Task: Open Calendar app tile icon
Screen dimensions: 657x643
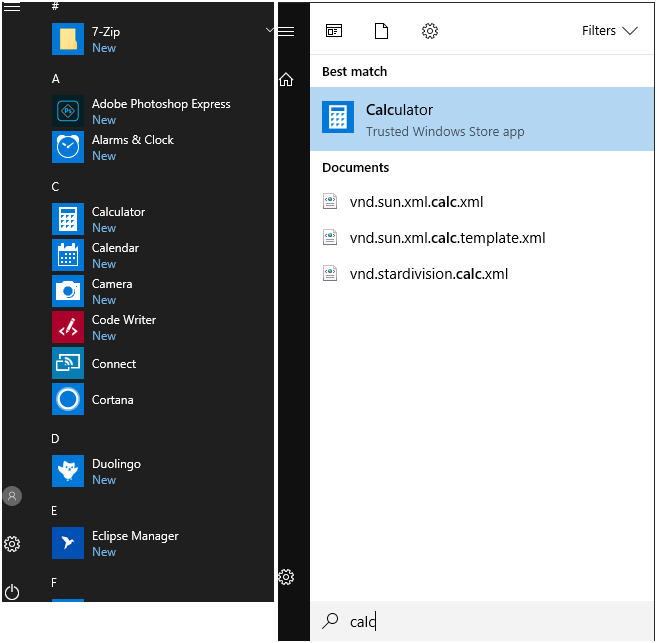Action: (x=68, y=255)
